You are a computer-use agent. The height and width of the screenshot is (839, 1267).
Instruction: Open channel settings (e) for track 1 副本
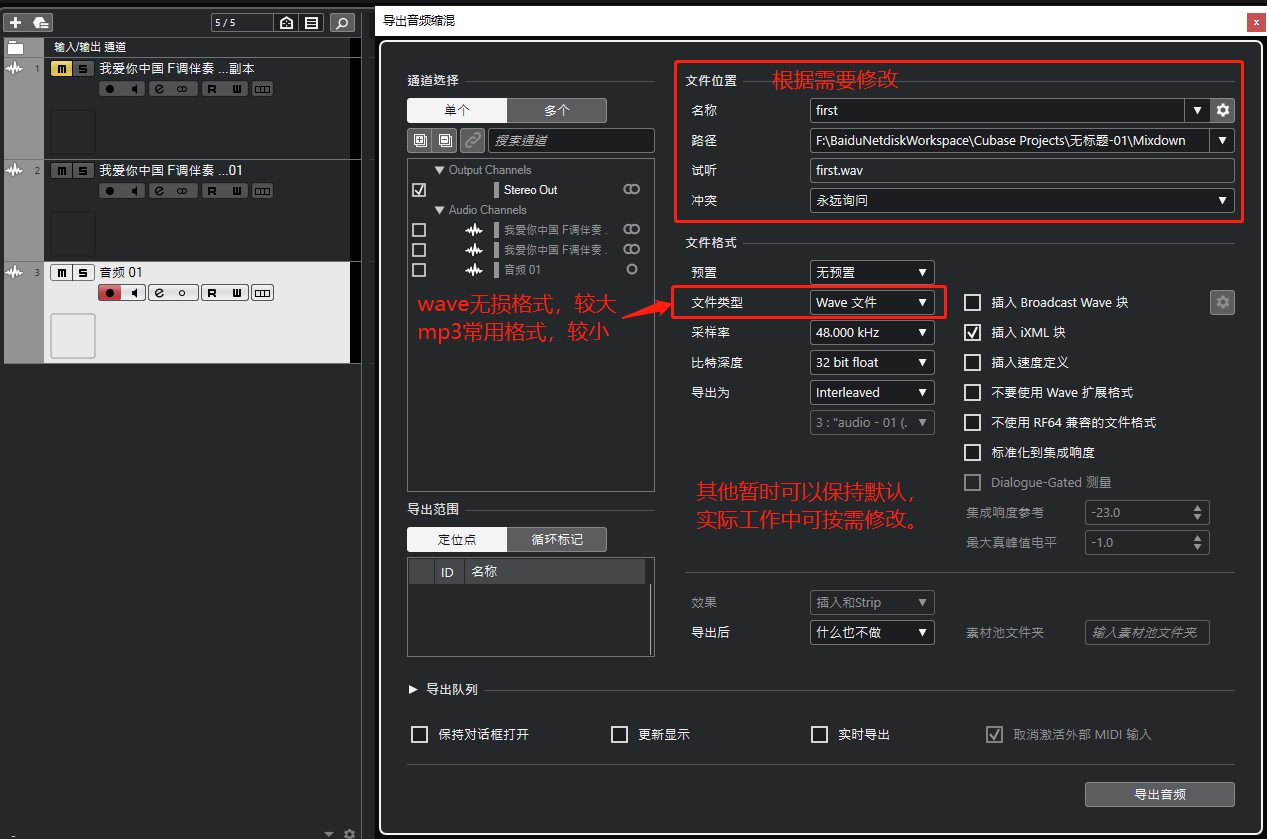point(159,89)
